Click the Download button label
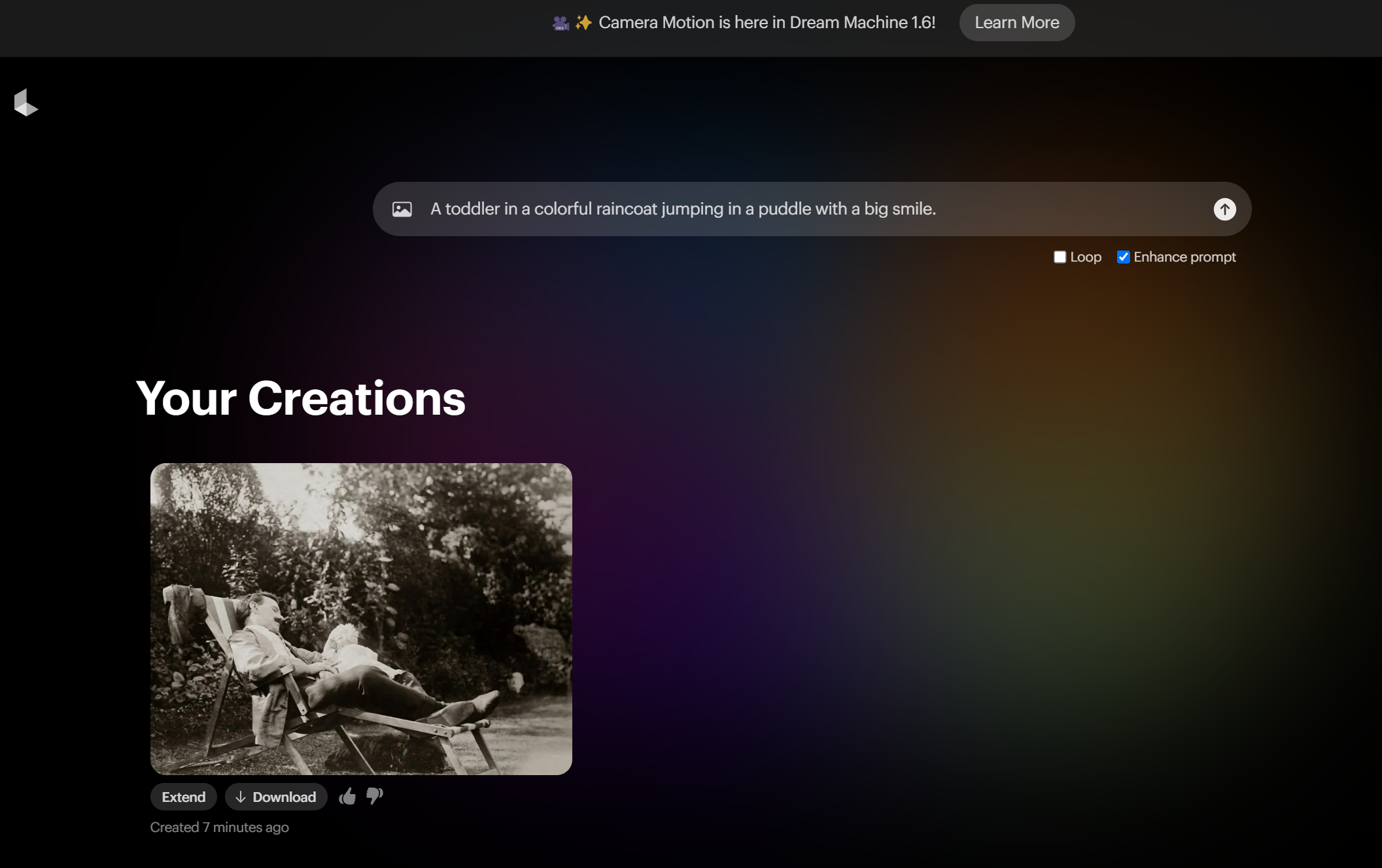The image size is (1382, 868). pos(284,797)
